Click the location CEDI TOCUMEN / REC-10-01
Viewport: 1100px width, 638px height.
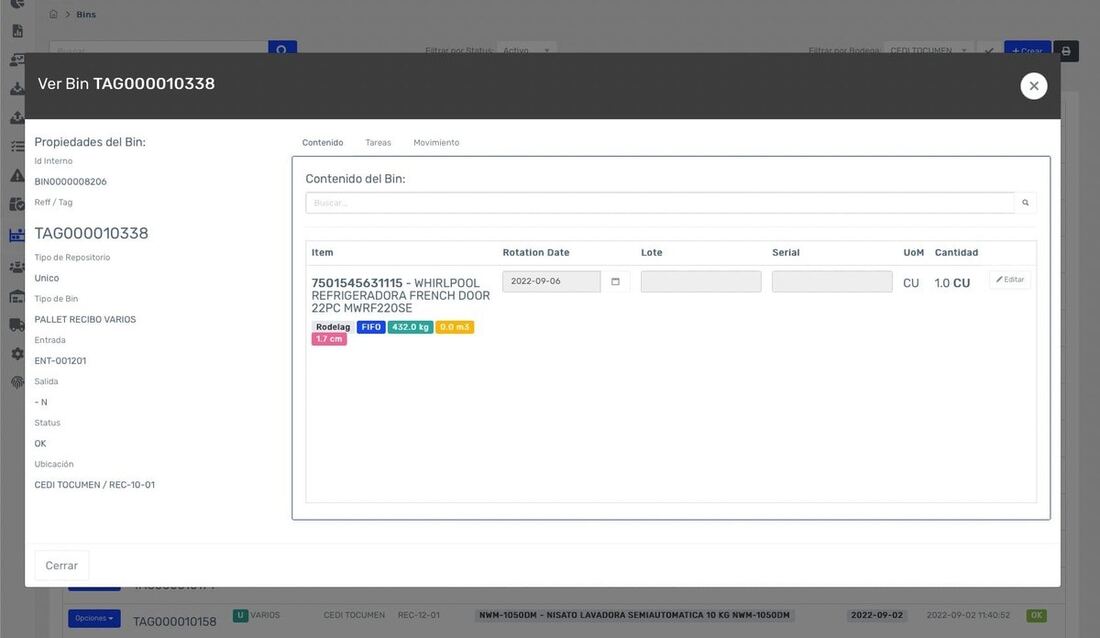pyautogui.click(x=95, y=485)
